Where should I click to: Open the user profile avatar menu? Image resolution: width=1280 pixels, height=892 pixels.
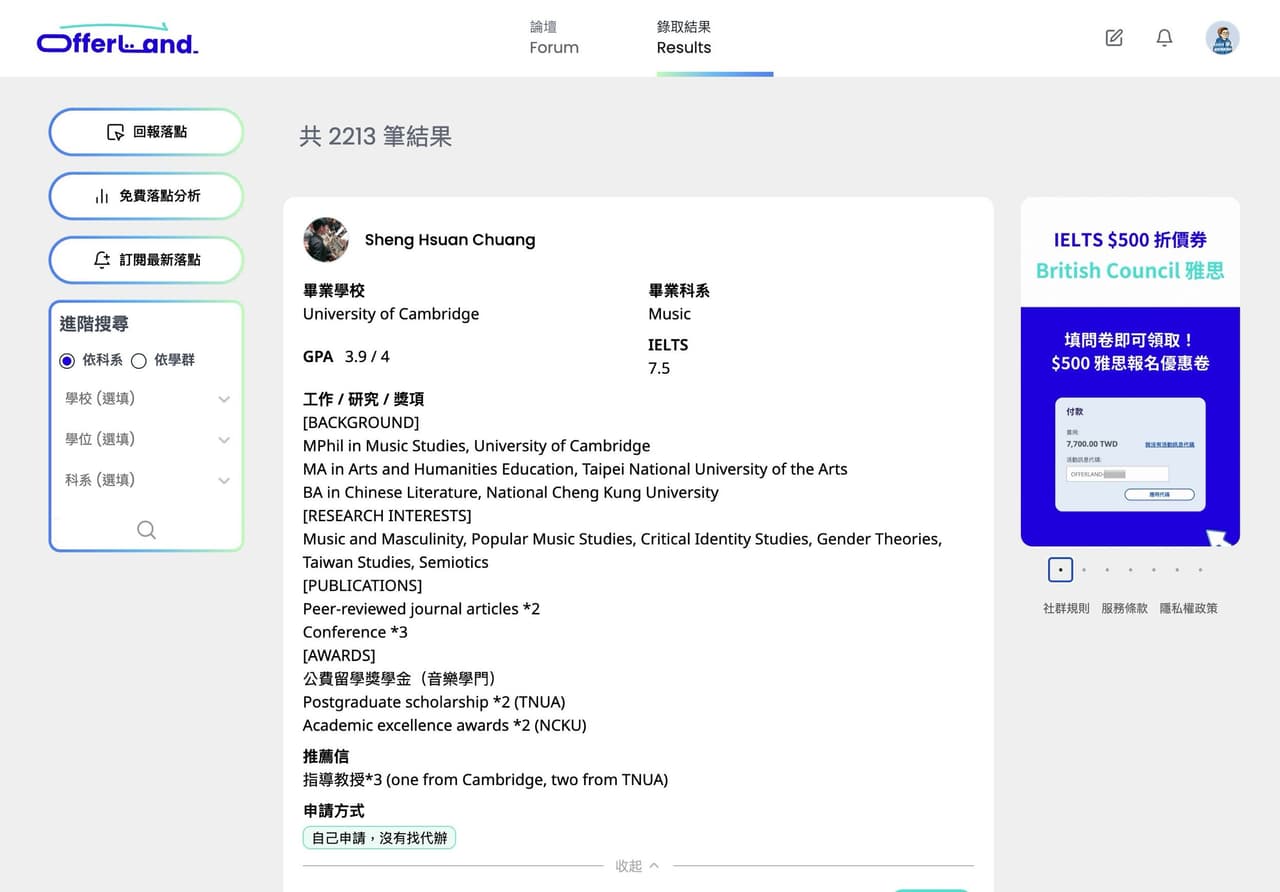(1222, 38)
